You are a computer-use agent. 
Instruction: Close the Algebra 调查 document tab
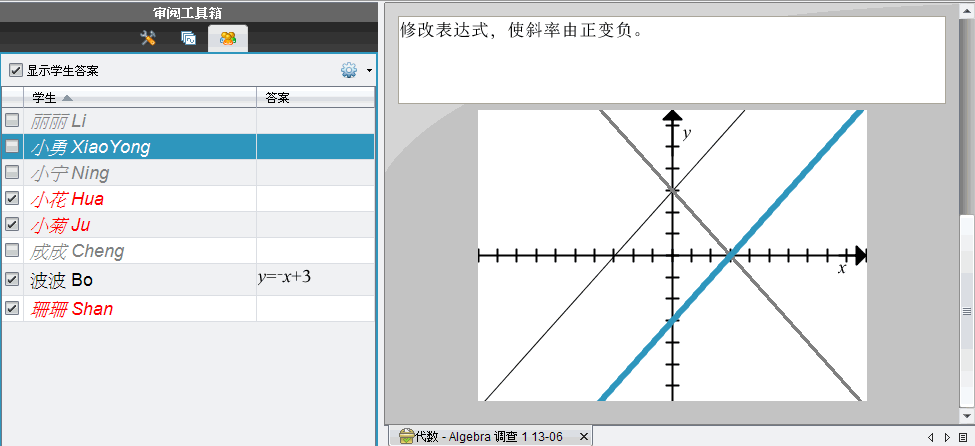point(584,437)
